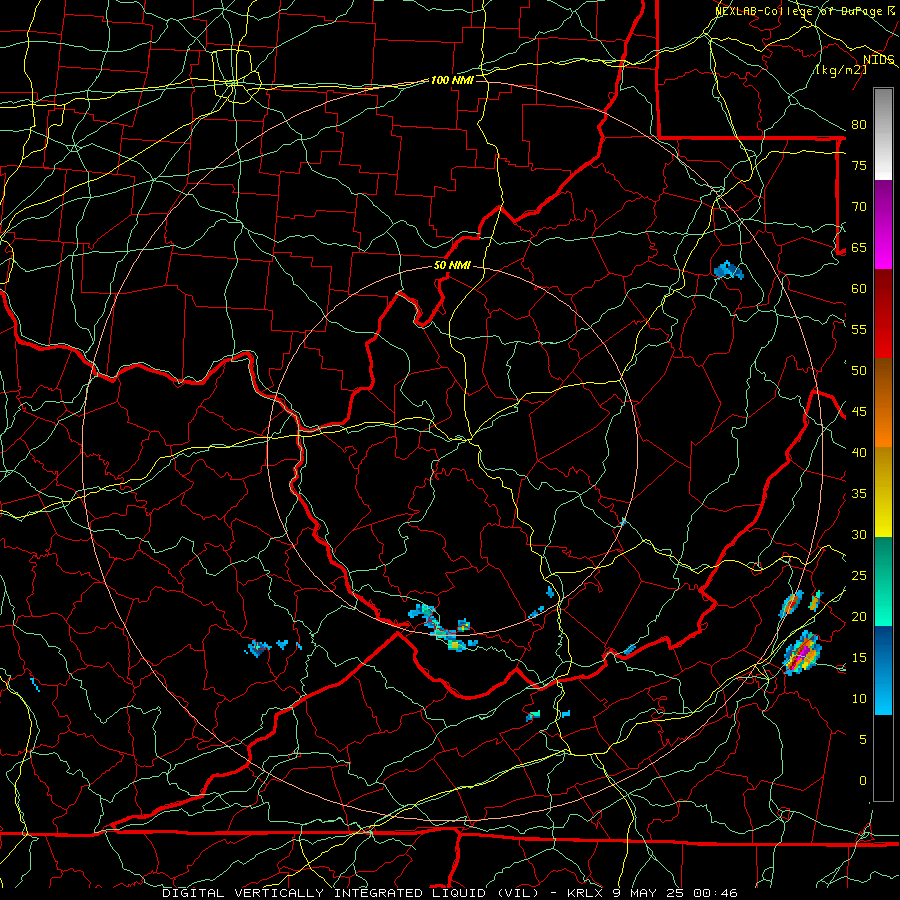This screenshot has width=900, height=900.
Task: Click the value 30 on the VIL scale
Action: point(859,534)
